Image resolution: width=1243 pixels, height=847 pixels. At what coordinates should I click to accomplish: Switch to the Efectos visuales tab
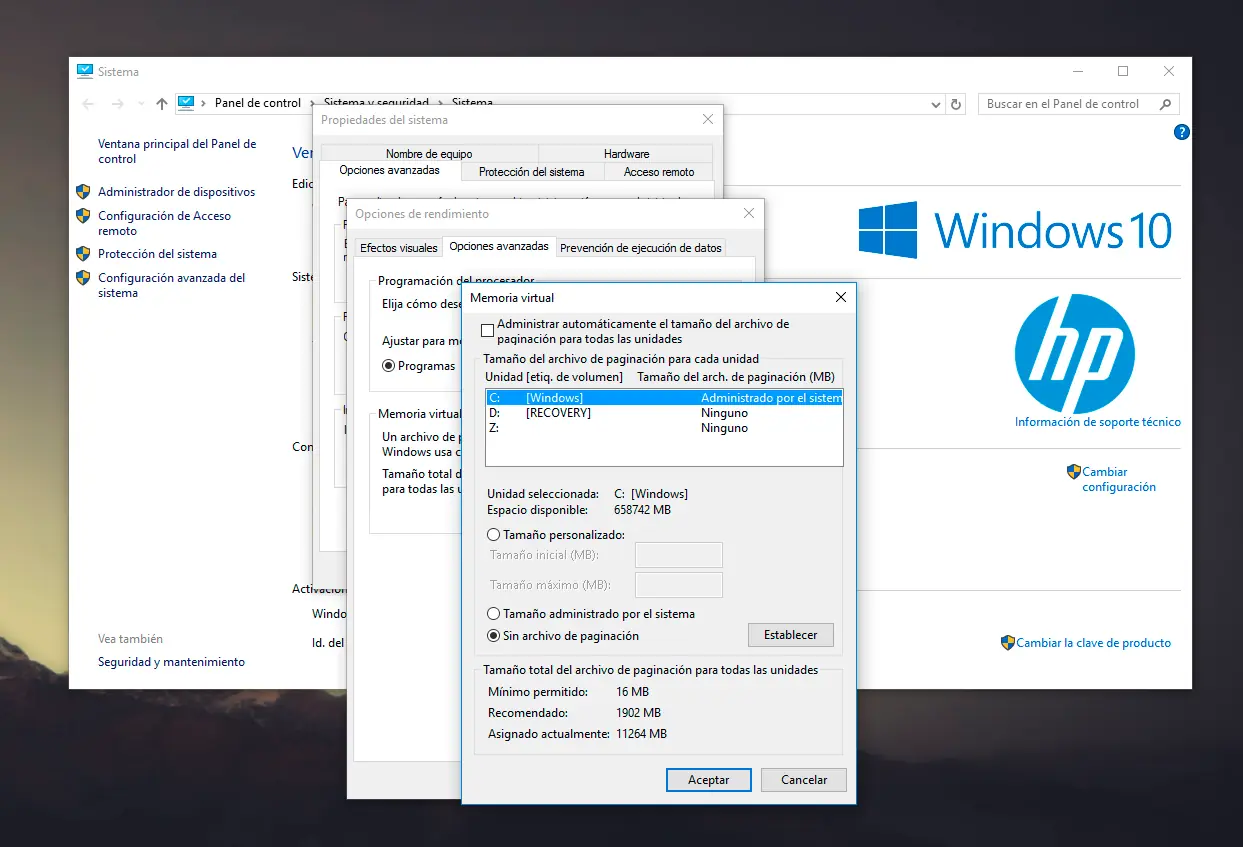click(x=397, y=246)
